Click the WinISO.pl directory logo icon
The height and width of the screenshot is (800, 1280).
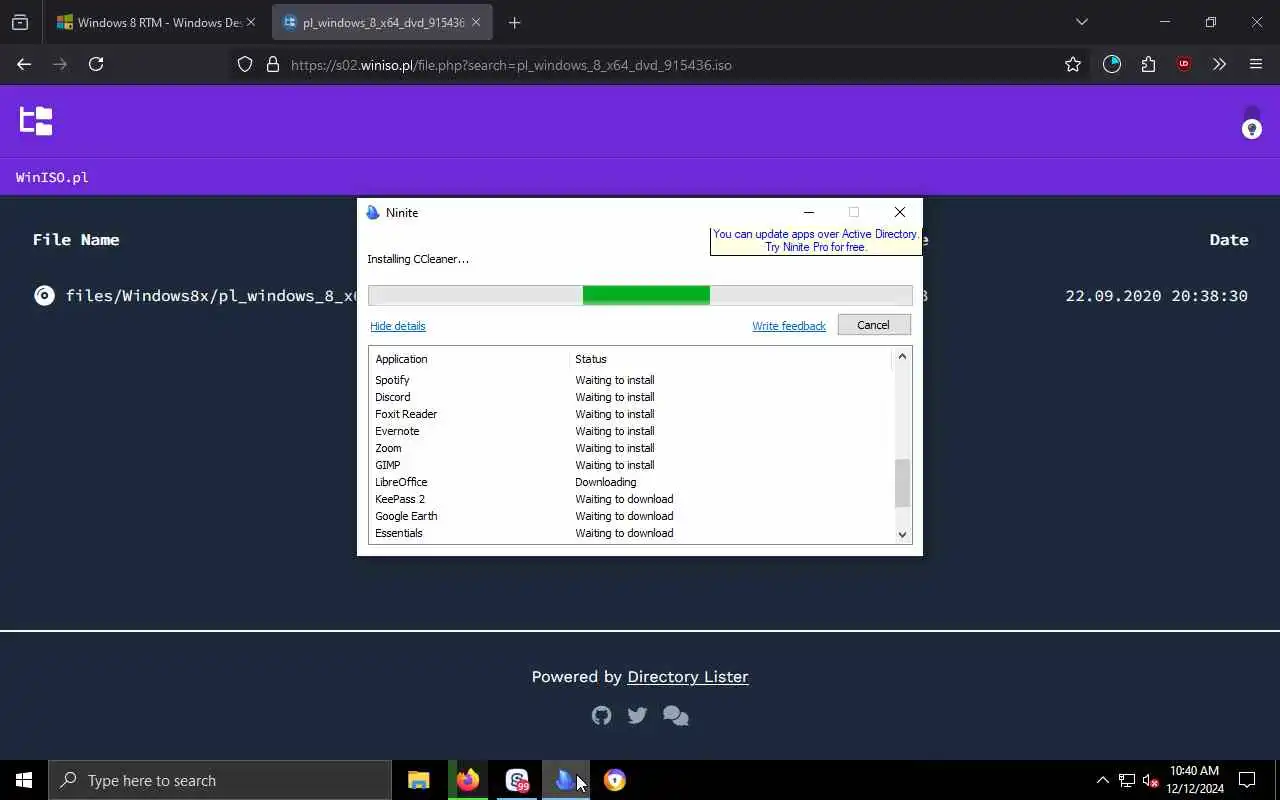(x=36, y=121)
